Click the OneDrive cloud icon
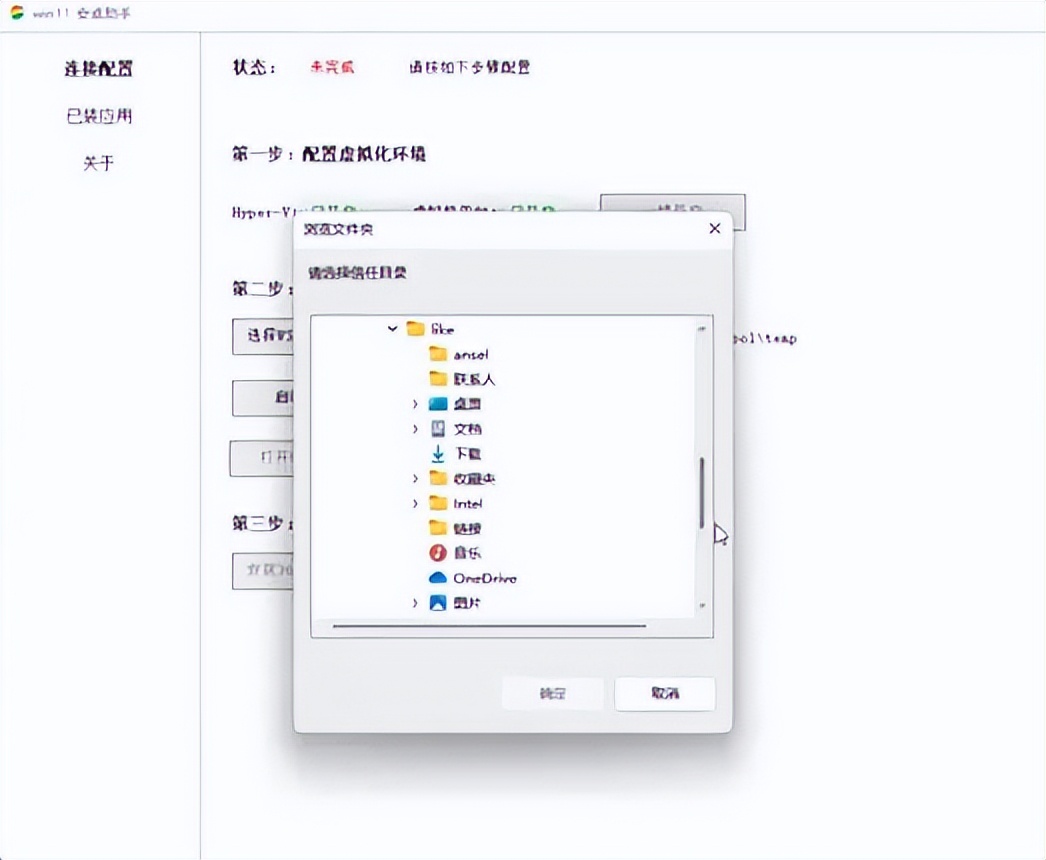Image resolution: width=1046 pixels, height=860 pixels. (x=437, y=577)
